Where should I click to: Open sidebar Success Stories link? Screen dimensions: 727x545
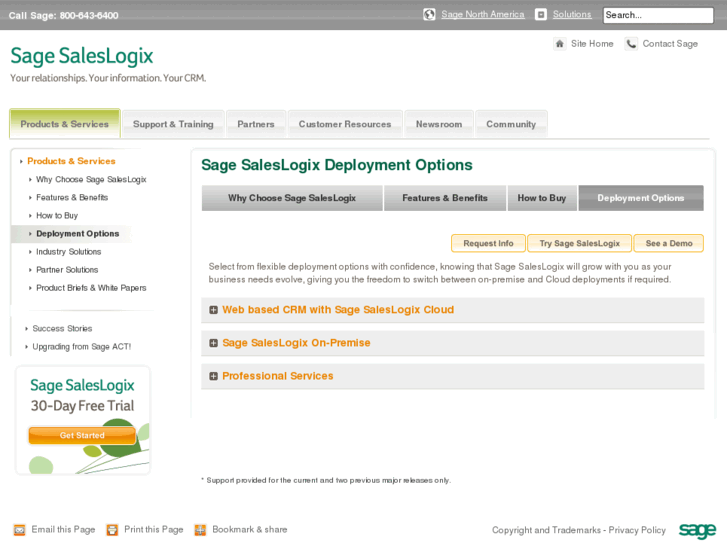(x=62, y=328)
